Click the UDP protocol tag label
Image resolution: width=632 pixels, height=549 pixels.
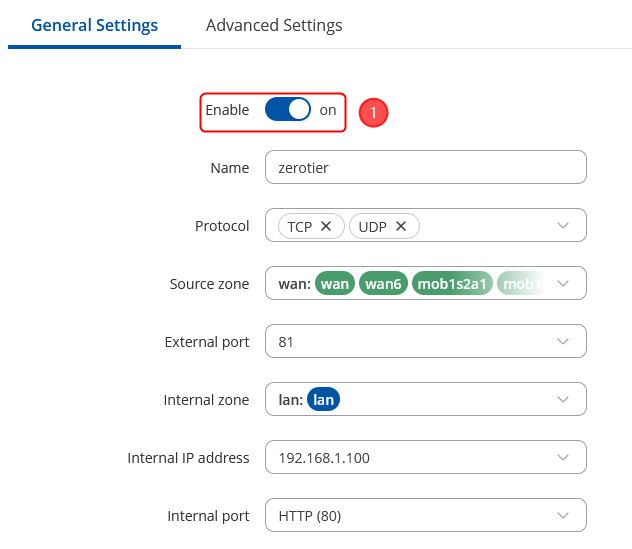tap(372, 226)
